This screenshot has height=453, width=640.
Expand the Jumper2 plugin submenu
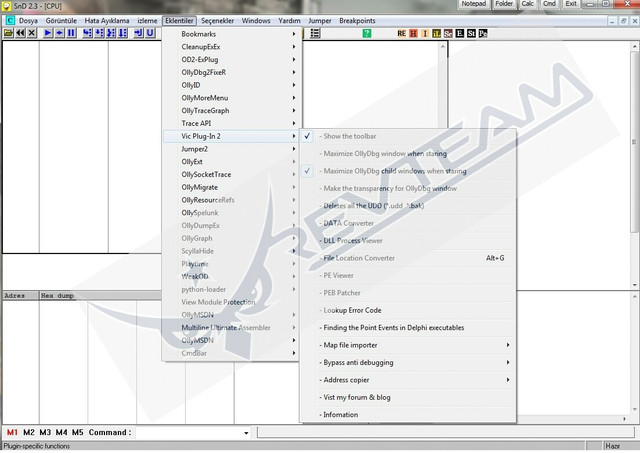(231, 149)
